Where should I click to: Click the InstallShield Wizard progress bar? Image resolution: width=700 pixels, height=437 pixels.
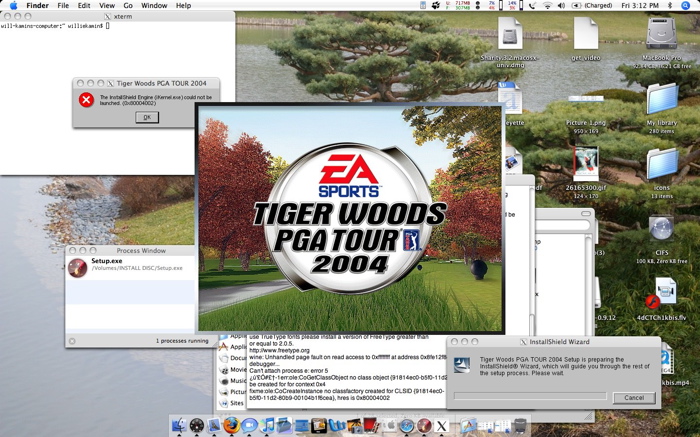pyautogui.click(x=530, y=396)
